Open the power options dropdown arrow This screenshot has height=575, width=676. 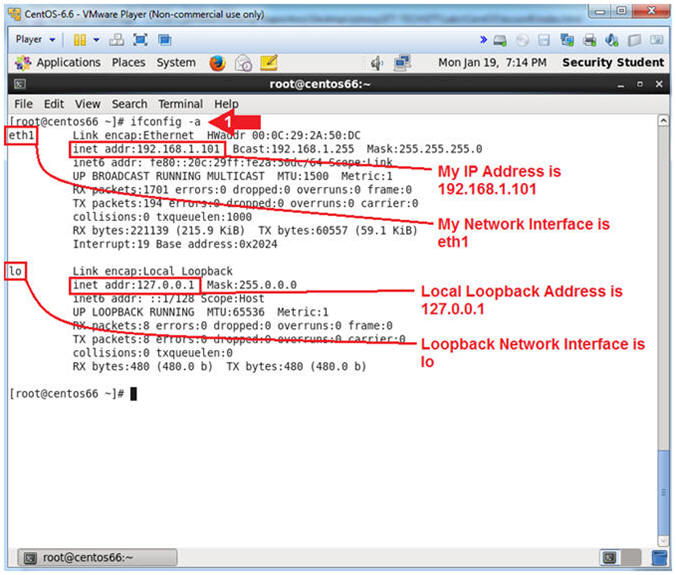coord(96,40)
